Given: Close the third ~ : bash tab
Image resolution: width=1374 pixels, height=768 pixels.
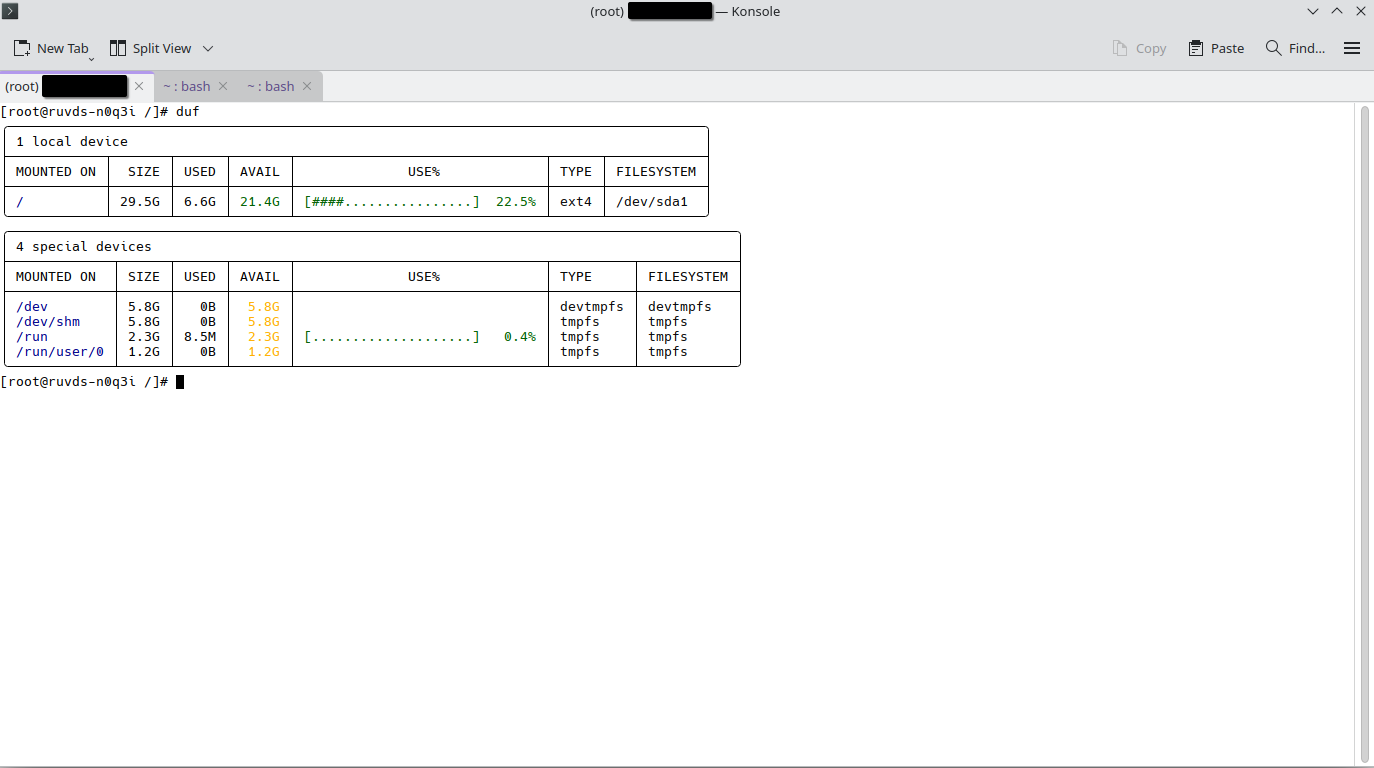Looking at the screenshot, I should tap(307, 86).
